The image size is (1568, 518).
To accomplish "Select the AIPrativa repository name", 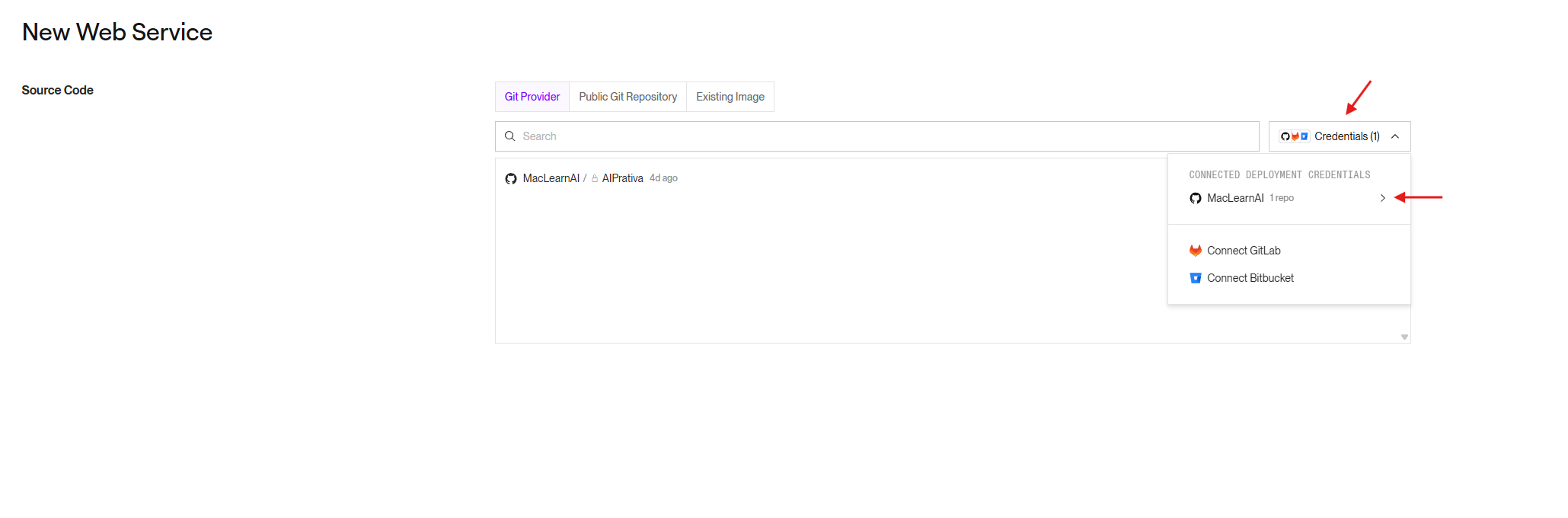I will point(622,178).
